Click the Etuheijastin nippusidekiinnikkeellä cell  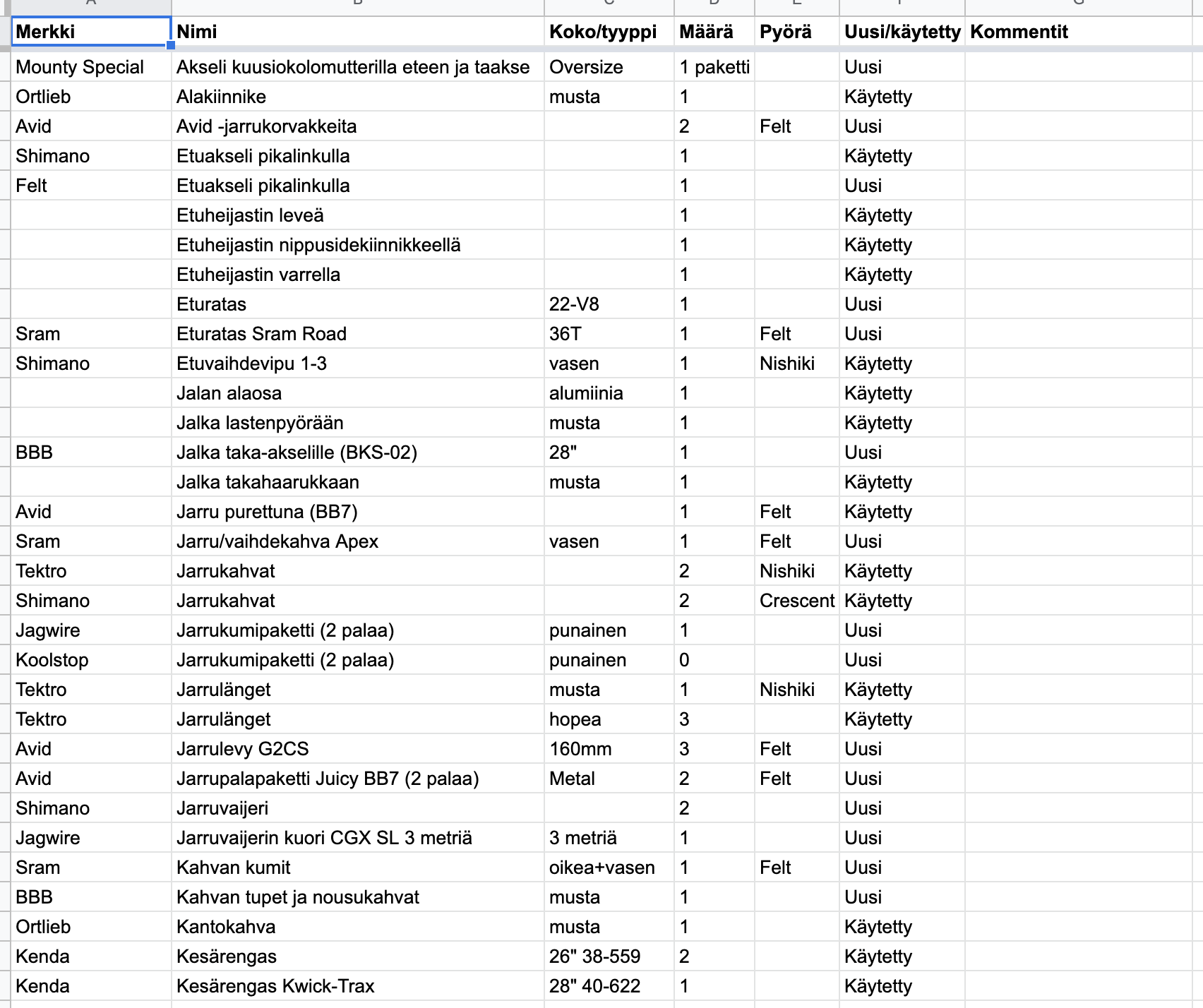pyautogui.click(x=358, y=245)
